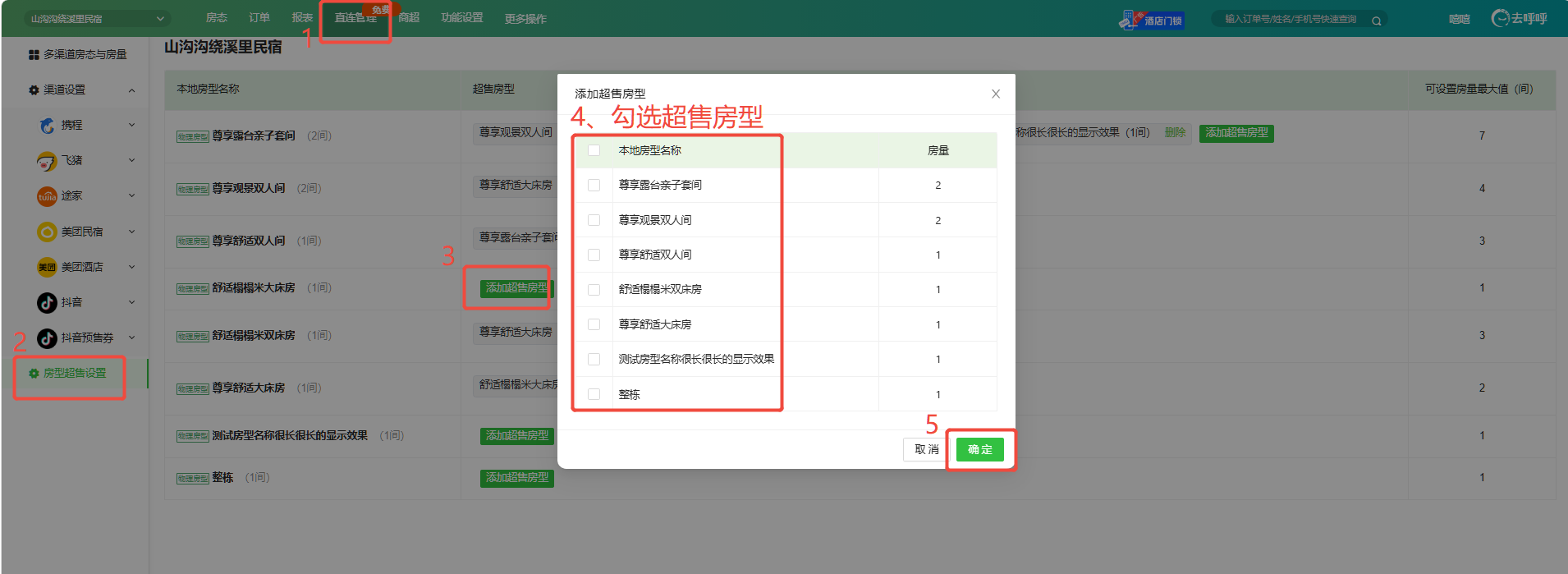Click the 美团民宿 channel icon
1568x574 pixels.
pos(47,232)
